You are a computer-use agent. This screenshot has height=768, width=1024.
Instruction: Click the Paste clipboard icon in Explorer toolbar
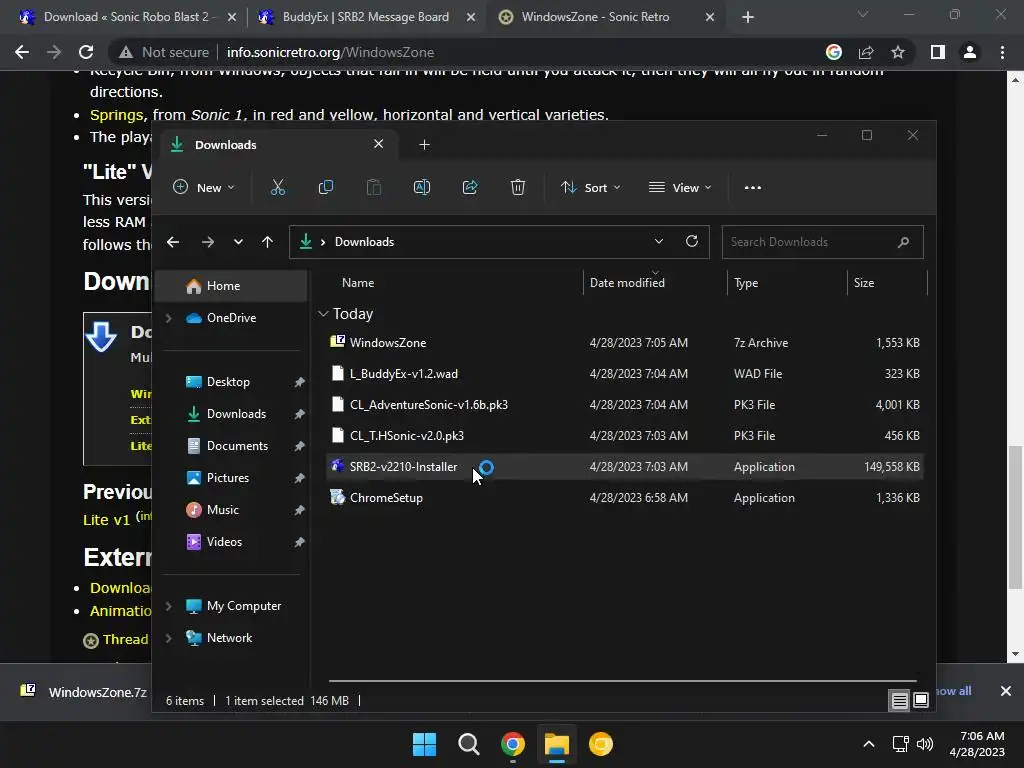[x=374, y=187]
